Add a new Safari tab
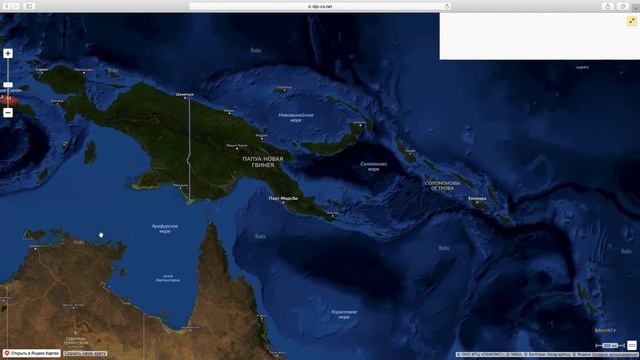640x360 pixels. [x=636, y=8]
